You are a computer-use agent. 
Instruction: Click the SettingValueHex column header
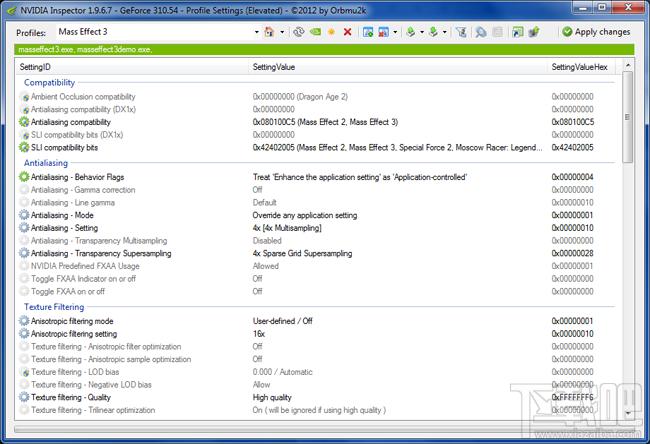coord(581,67)
